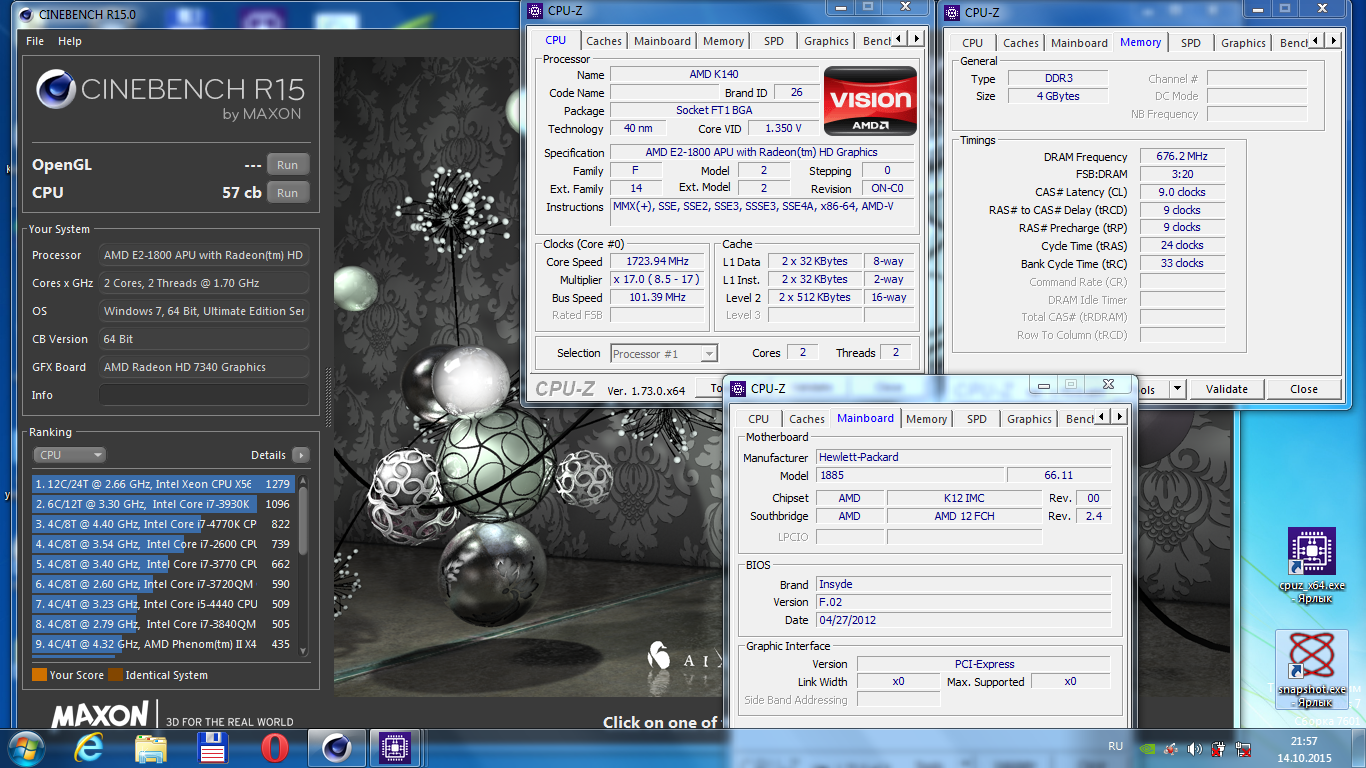Click the CPU-Z CPU window title bar icon
This screenshot has height=768, width=1366.
pyautogui.click(x=534, y=10)
